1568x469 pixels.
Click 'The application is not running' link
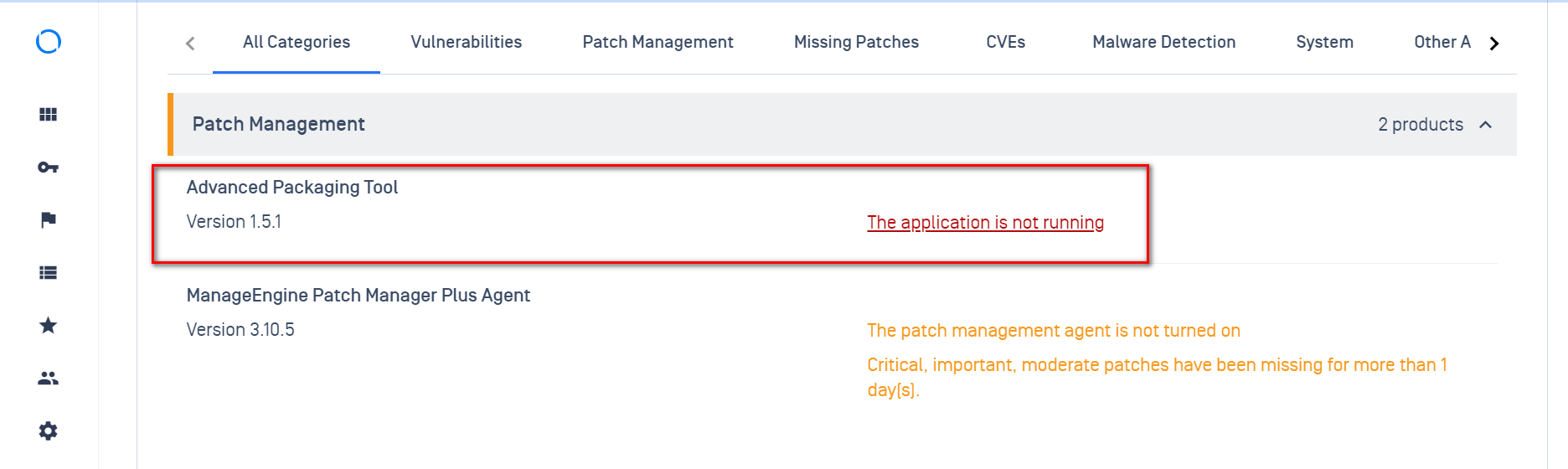coord(985,223)
